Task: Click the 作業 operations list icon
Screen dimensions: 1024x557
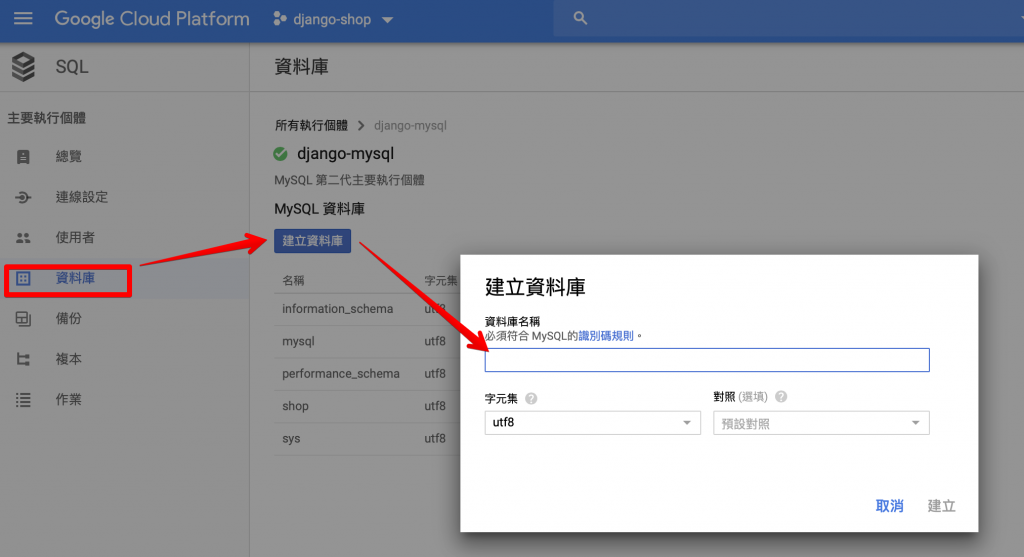Action: click(x=23, y=400)
